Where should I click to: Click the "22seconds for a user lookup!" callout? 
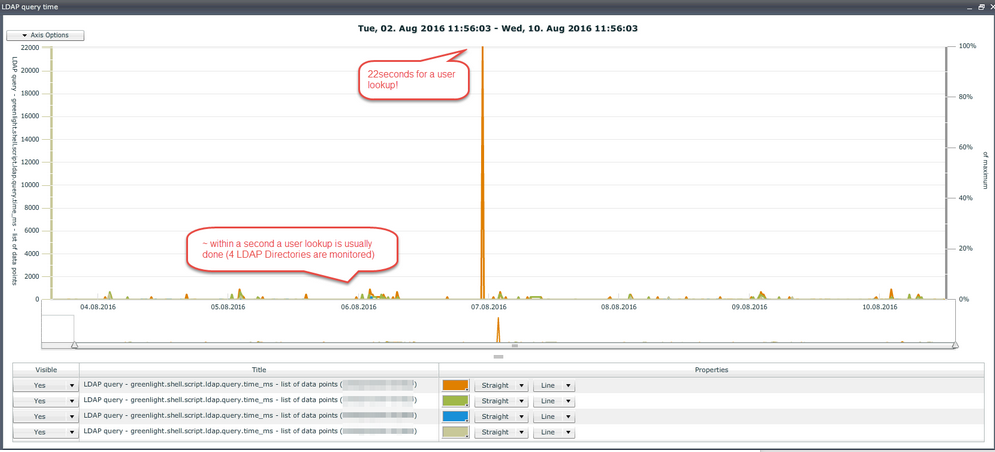[x=410, y=79]
